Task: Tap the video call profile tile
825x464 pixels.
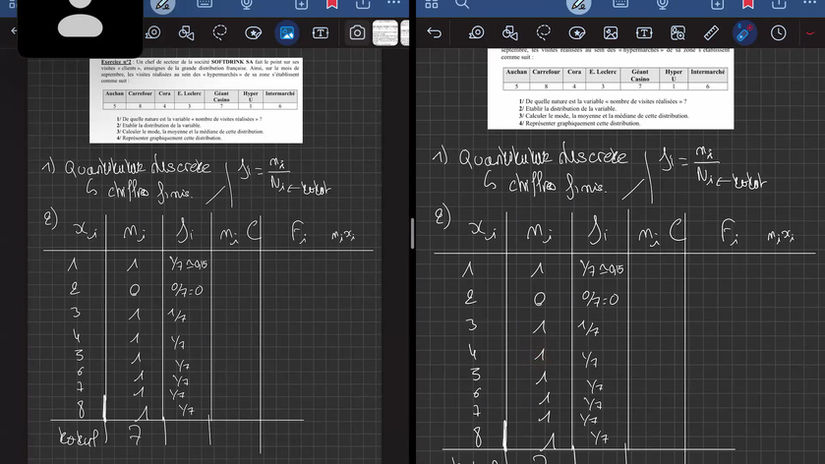Action: click(x=80, y=26)
